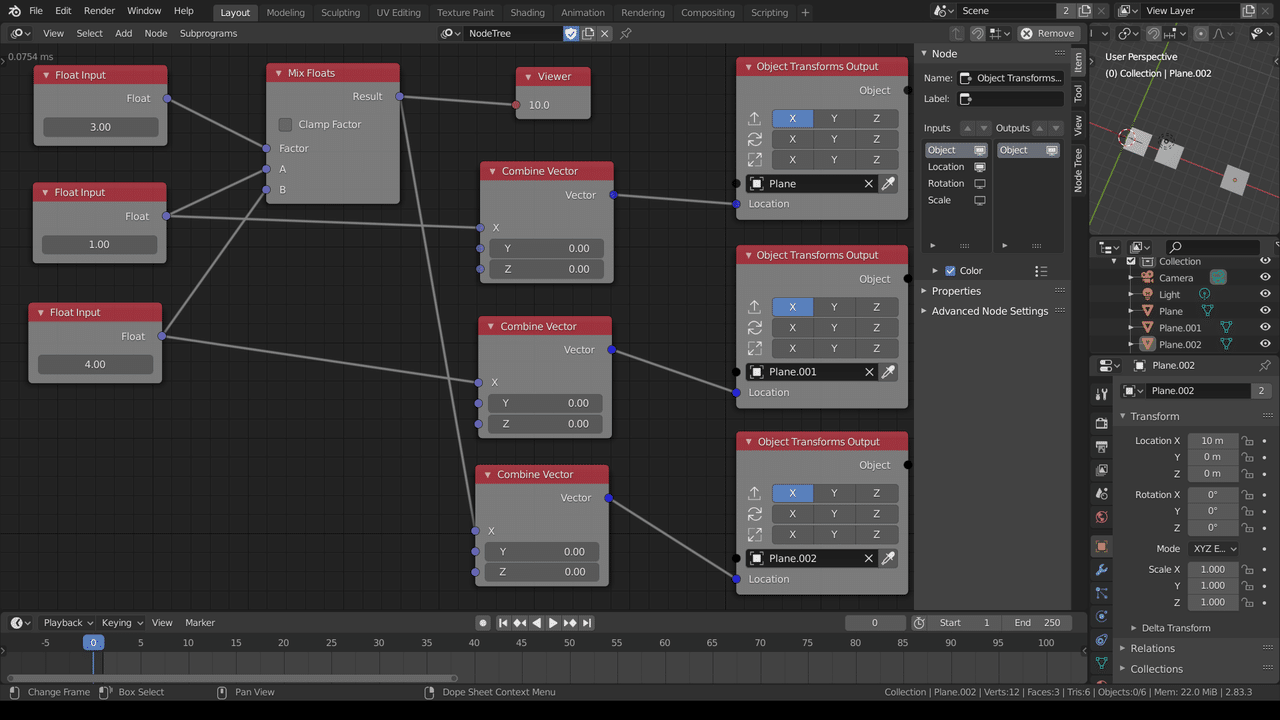Open the Playback dropdown in timeline
The height and width of the screenshot is (720, 1280).
[x=68, y=623]
